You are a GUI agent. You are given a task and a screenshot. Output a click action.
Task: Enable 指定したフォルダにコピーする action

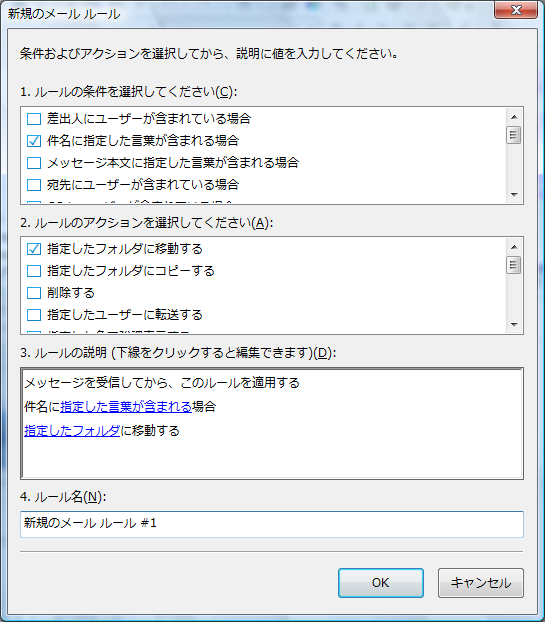pyautogui.click(x=34, y=271)
